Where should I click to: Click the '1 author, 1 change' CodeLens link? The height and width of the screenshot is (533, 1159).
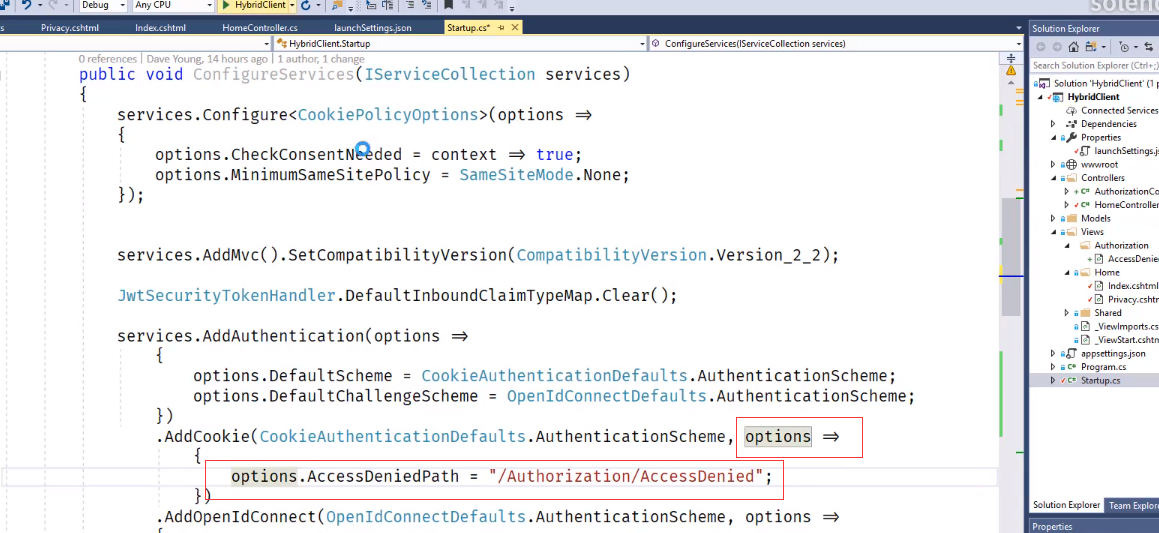pos(321,58)
